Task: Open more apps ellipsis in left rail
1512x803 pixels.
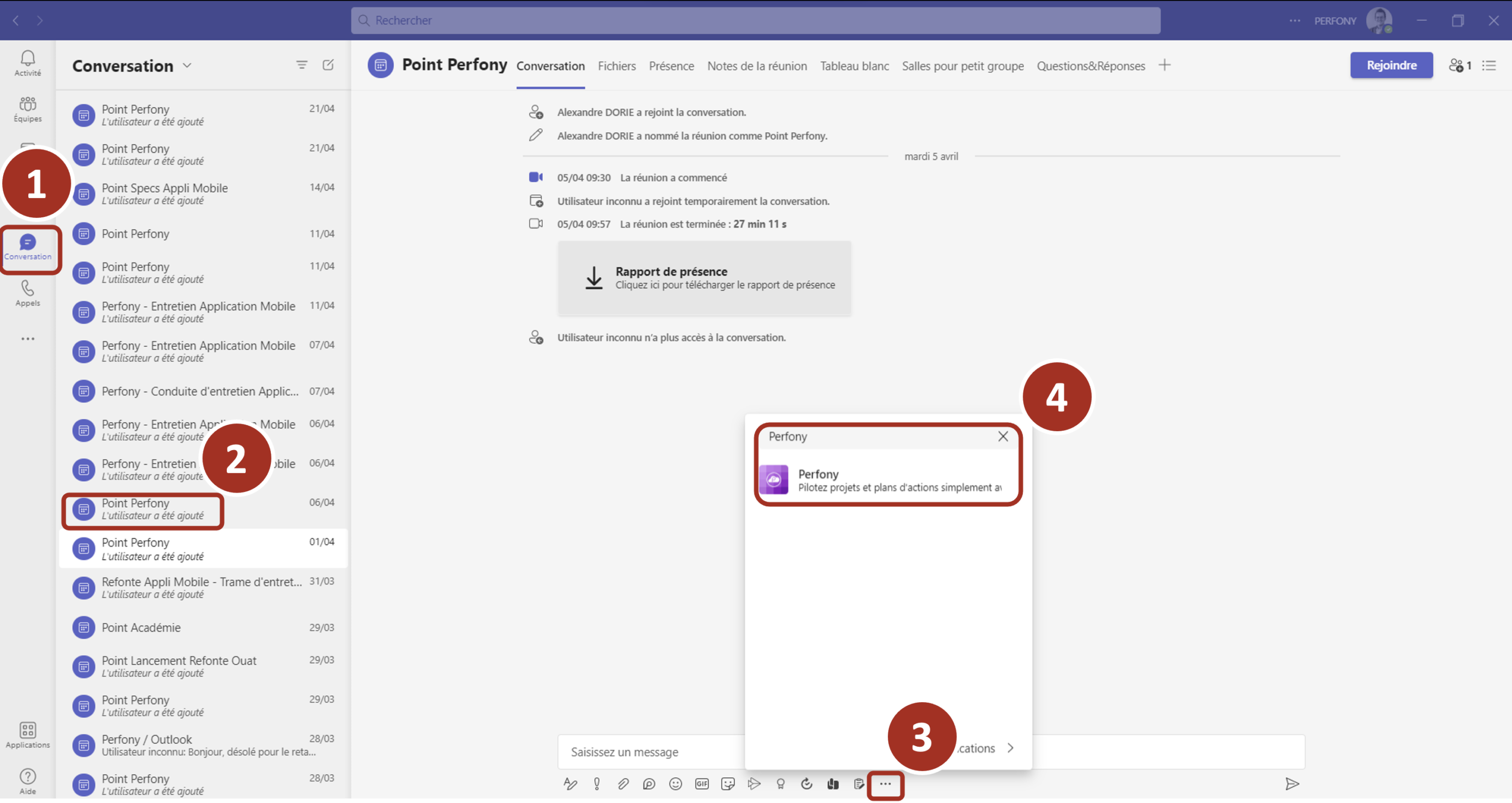Action: tap(28, 339)
